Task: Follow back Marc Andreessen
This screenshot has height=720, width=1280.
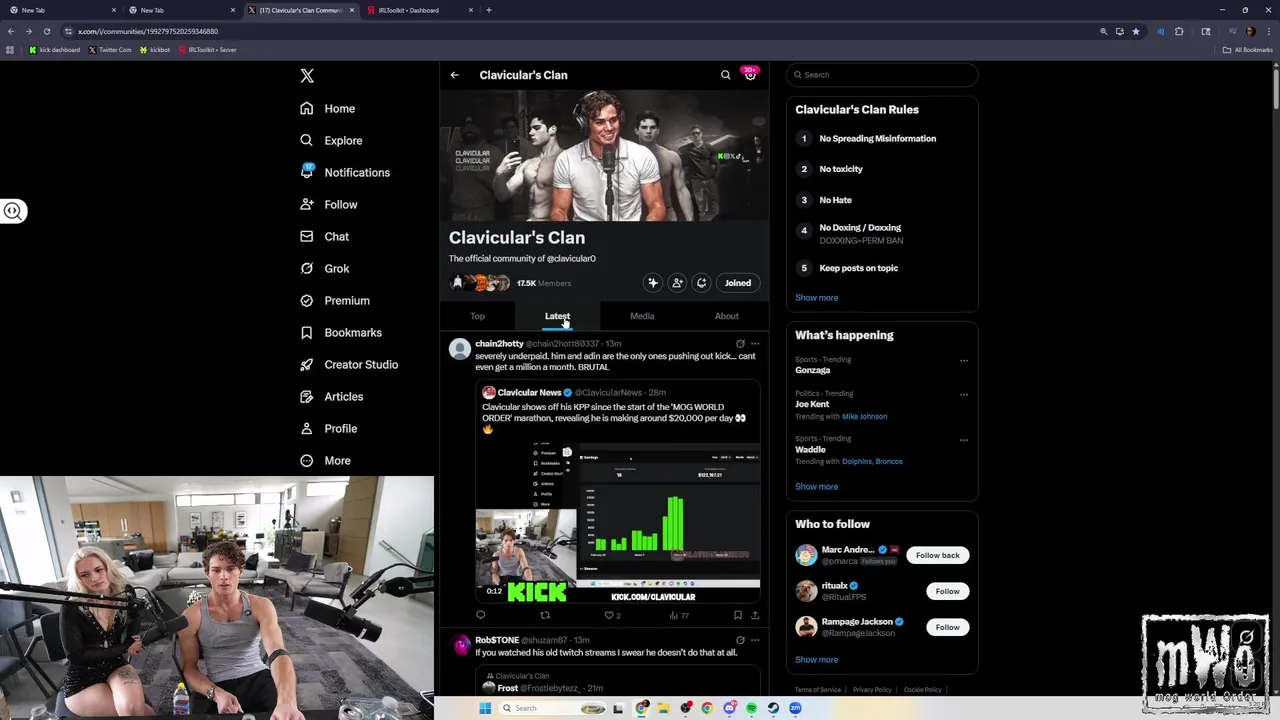Action: [937, 555]
